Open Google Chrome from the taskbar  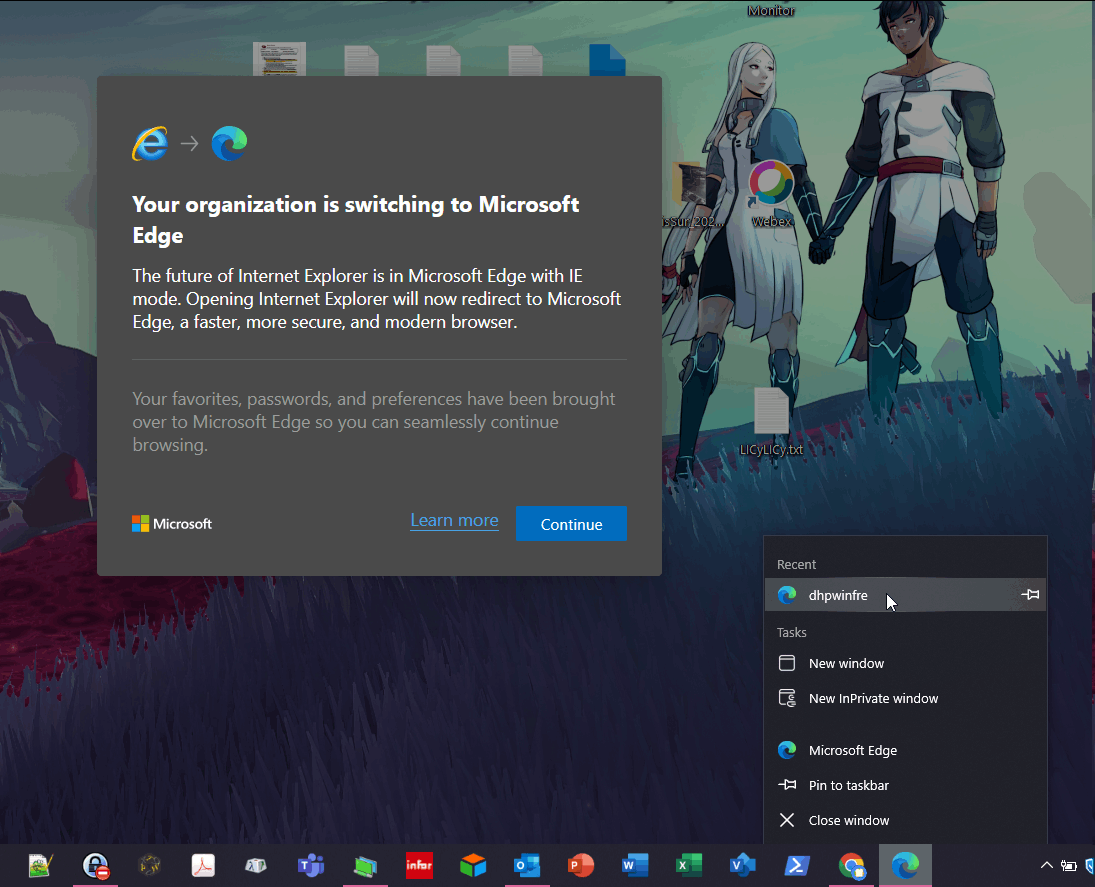tap(851, 866)
